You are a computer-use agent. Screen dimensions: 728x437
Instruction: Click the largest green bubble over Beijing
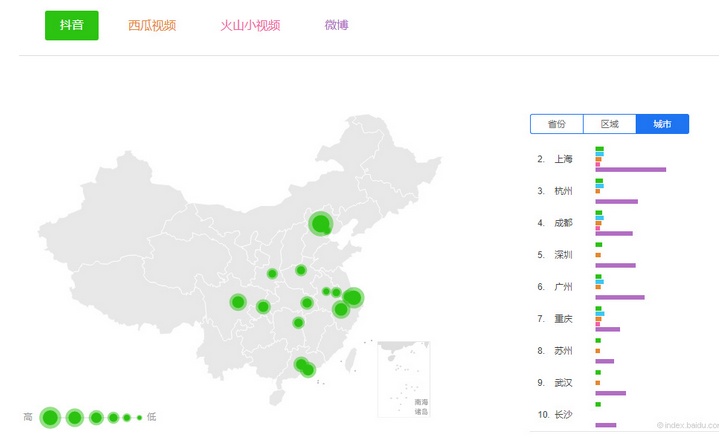(320, 223)
